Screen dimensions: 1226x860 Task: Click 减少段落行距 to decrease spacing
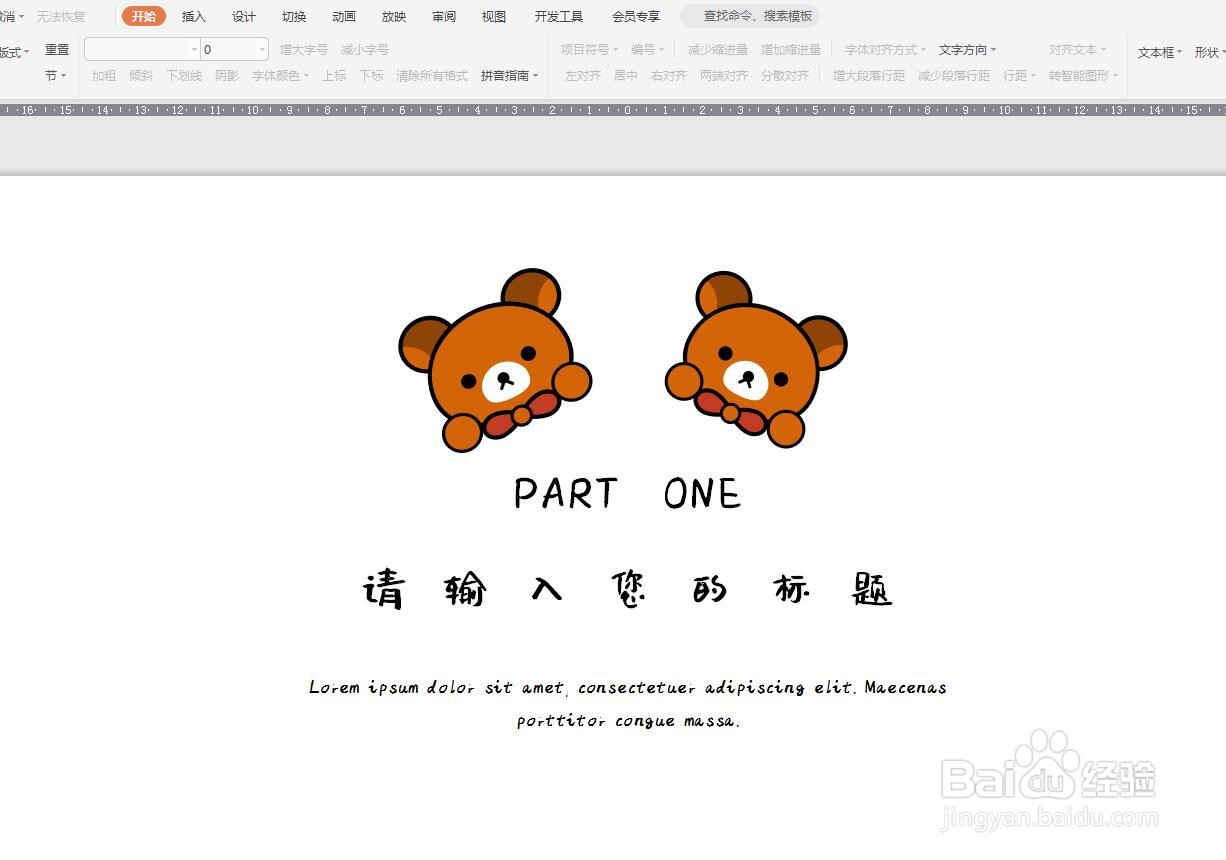point(954,76)
